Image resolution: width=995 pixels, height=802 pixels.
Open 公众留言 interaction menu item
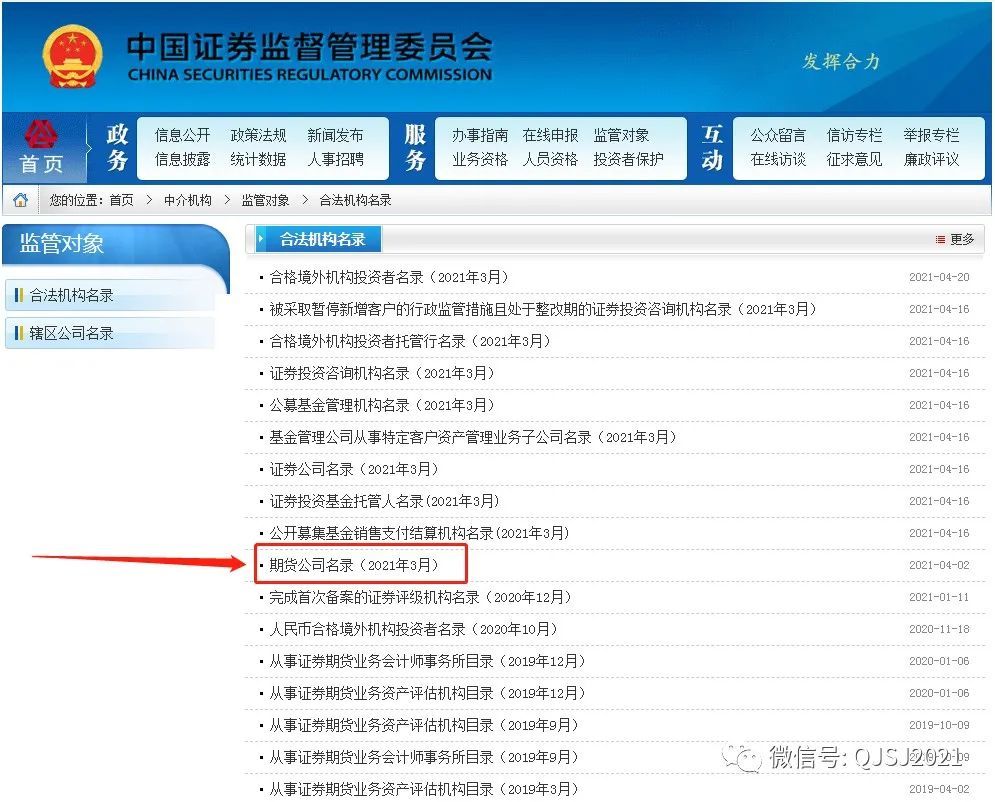point(778,135)
